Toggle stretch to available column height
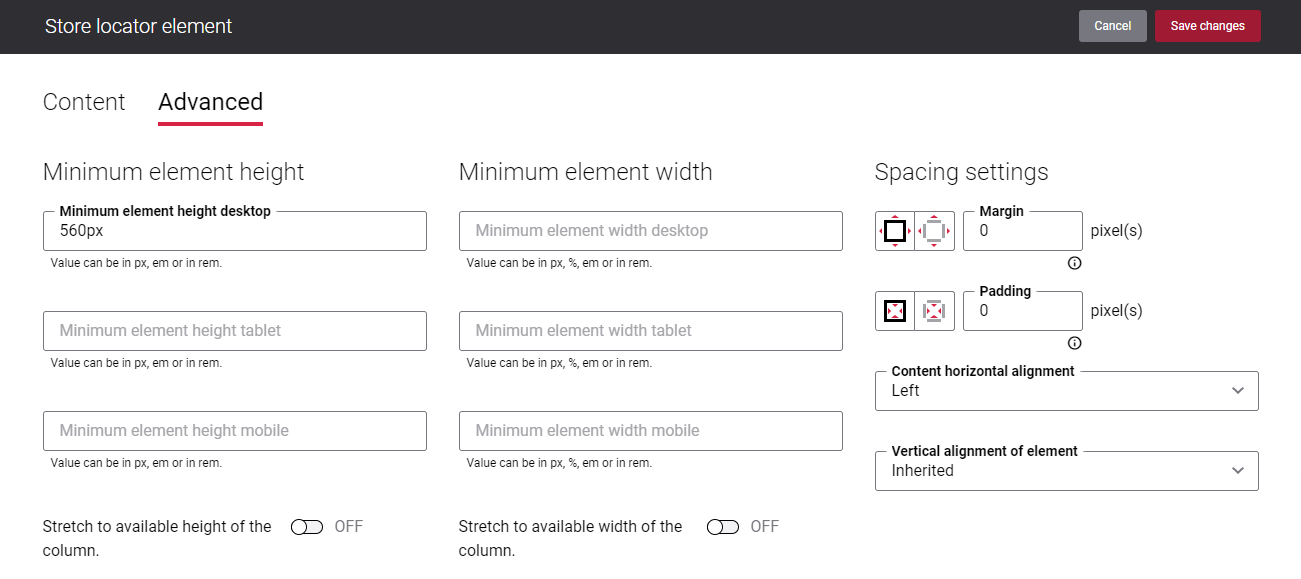Screen dimensions: 1301x579 (307, 527)
